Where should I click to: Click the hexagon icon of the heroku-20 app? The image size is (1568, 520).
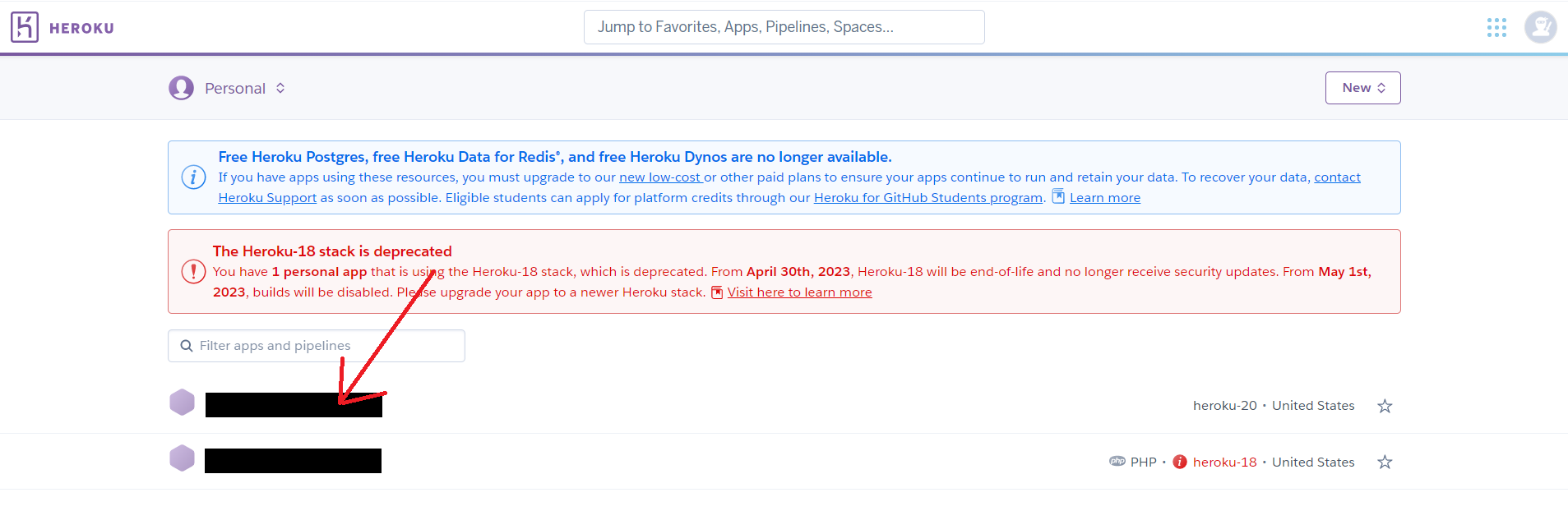pyautogui.click(x=182, y=403)
